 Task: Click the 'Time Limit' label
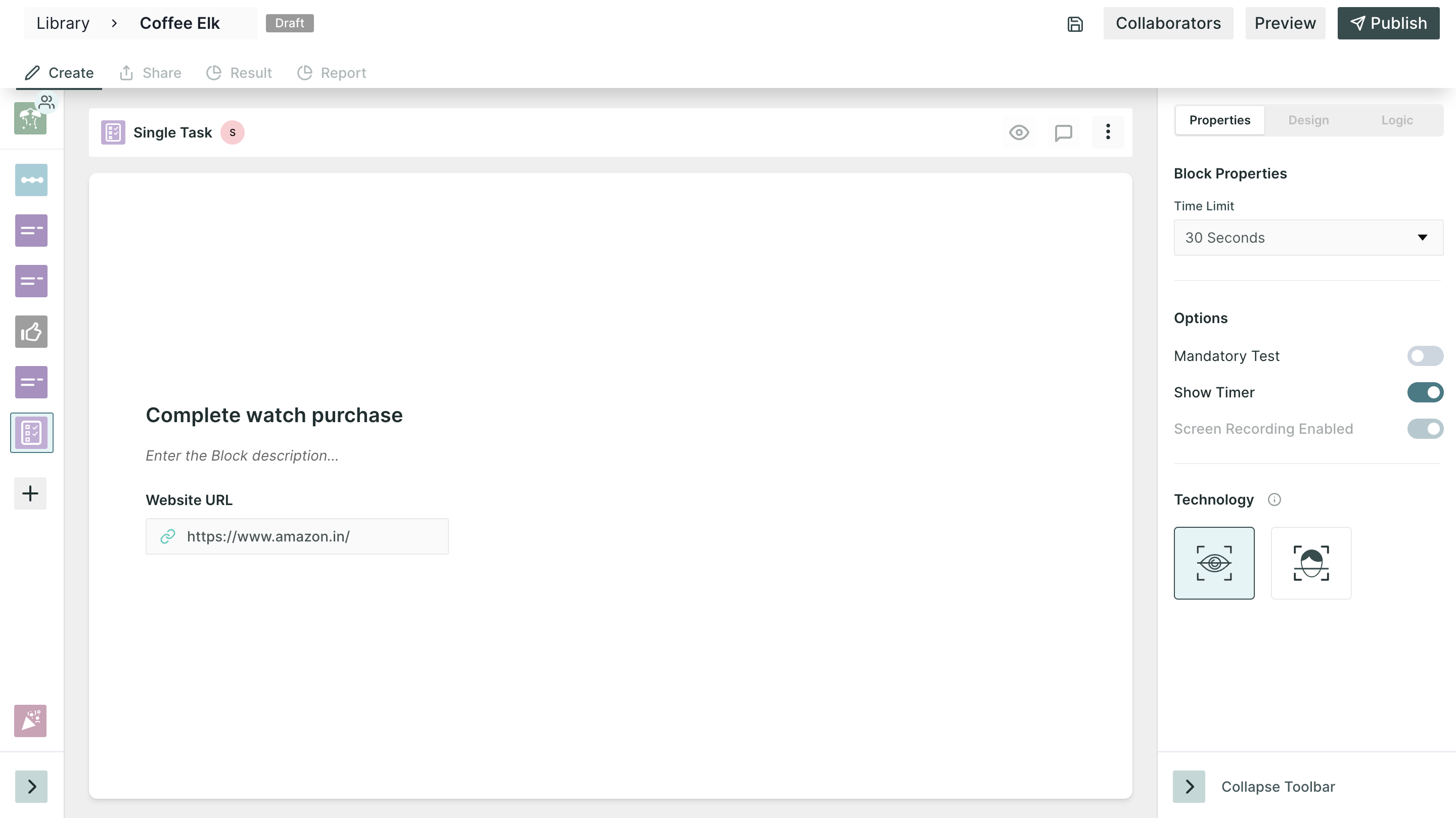coord(1203,206)
